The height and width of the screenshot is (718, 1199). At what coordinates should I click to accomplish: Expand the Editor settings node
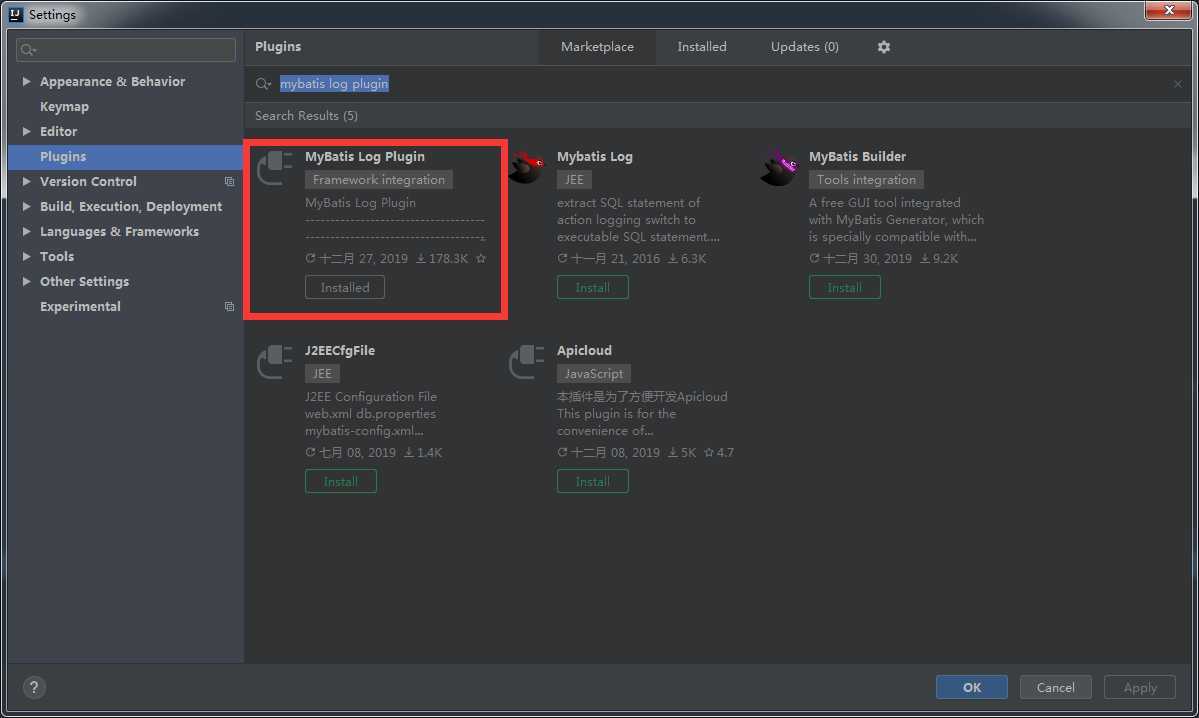[27, 132]
